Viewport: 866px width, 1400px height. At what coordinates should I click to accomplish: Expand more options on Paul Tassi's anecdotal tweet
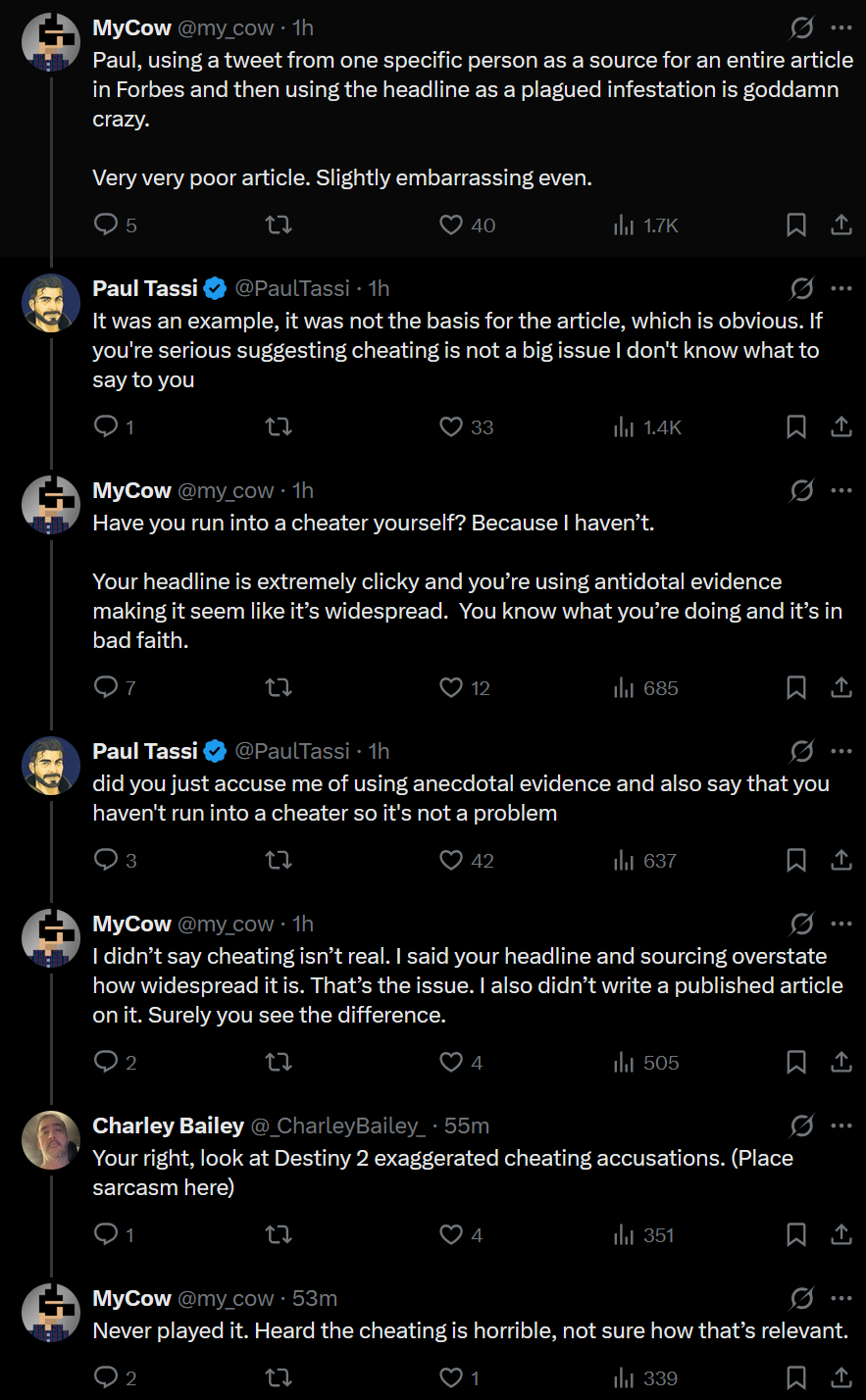click(x=841, y=751)
